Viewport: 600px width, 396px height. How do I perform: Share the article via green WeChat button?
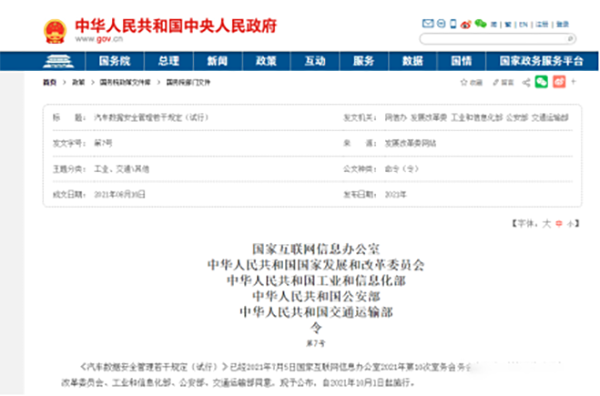(541, 82)
